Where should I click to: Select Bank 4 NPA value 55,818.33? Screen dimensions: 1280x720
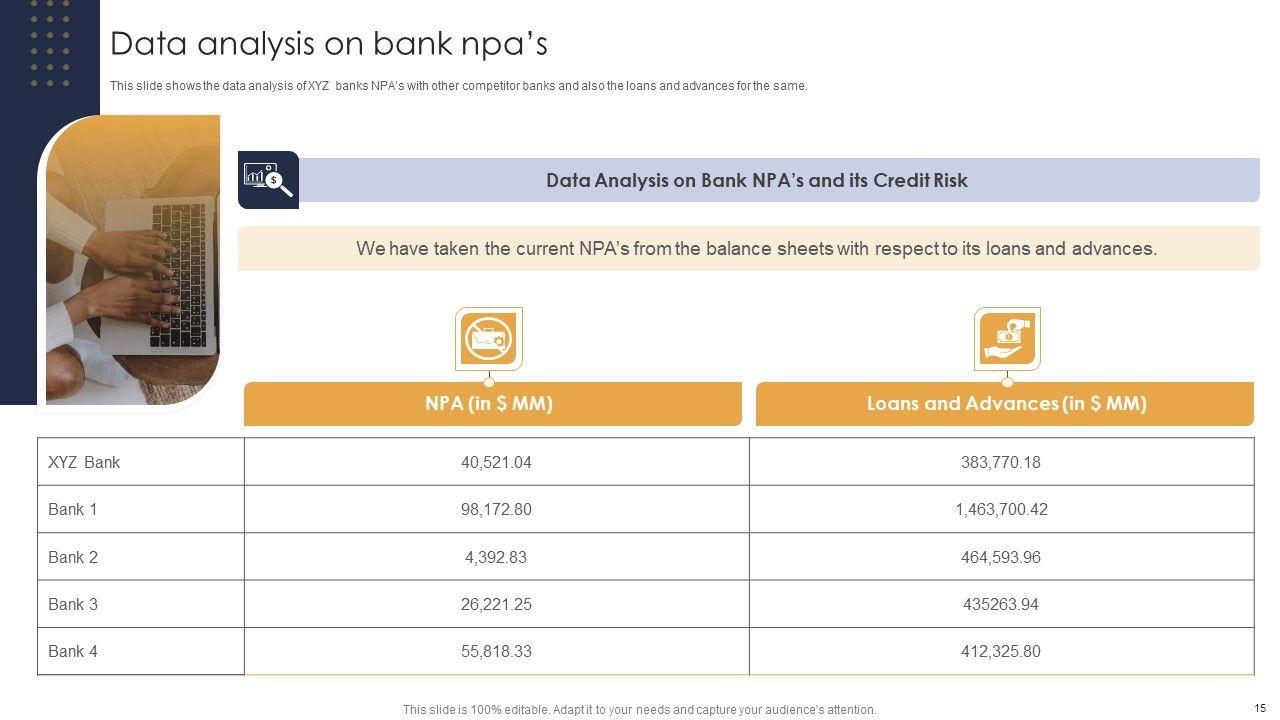496,652
